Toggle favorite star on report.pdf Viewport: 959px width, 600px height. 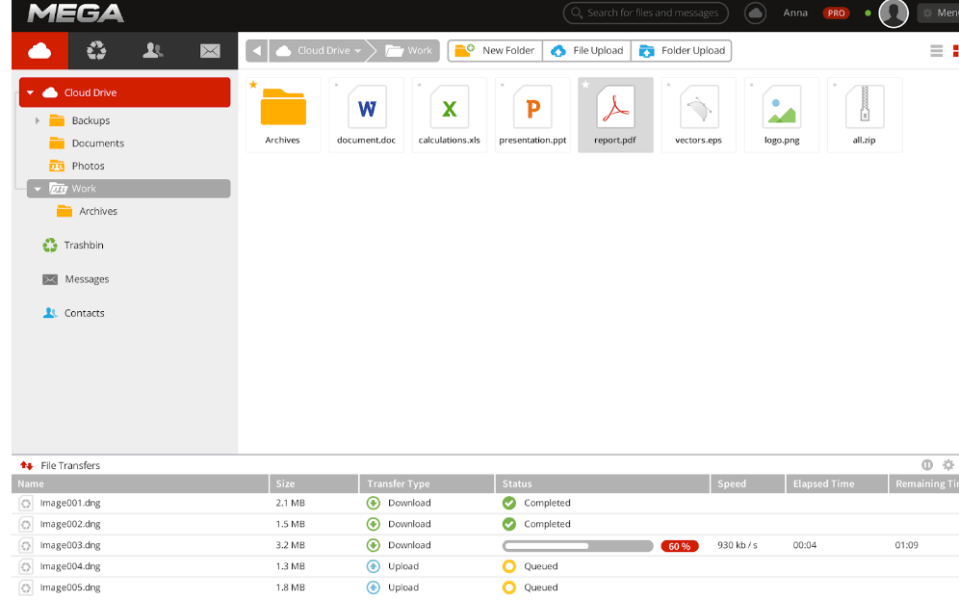pos(586,85)
